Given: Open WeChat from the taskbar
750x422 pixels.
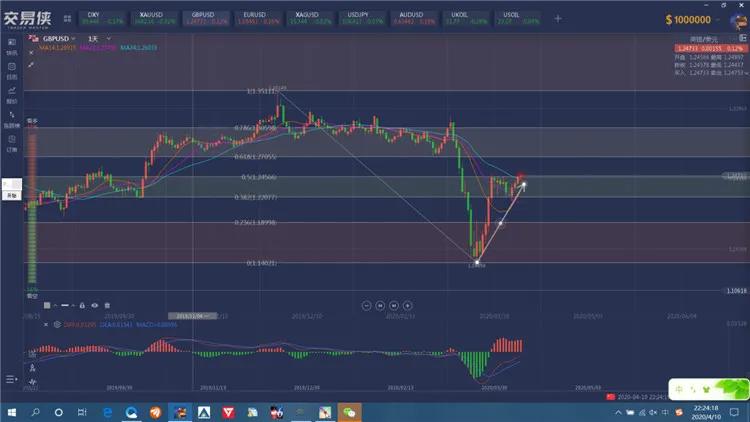Looking at the screenshot, I should pos(349,412).
